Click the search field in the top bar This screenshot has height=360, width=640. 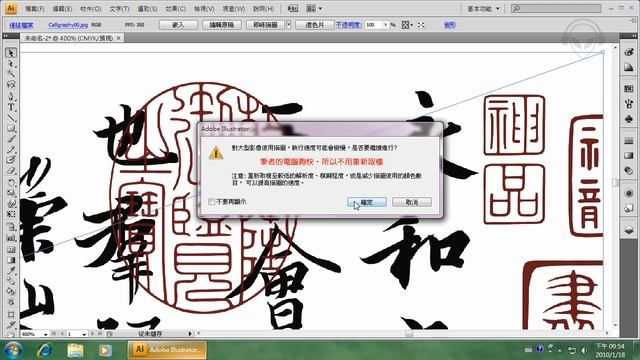(x=556, y=8)
